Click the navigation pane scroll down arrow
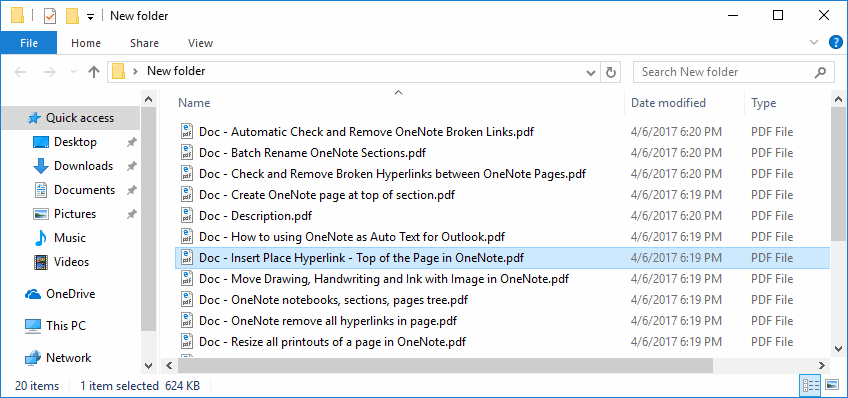Viewport: 848px width, 398px height. click(149, 366)
